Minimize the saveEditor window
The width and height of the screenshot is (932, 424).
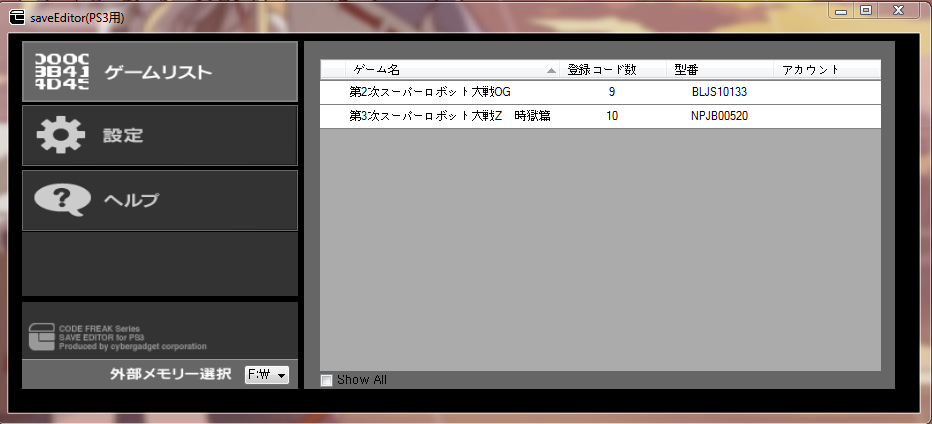click(x=841, y=11)
